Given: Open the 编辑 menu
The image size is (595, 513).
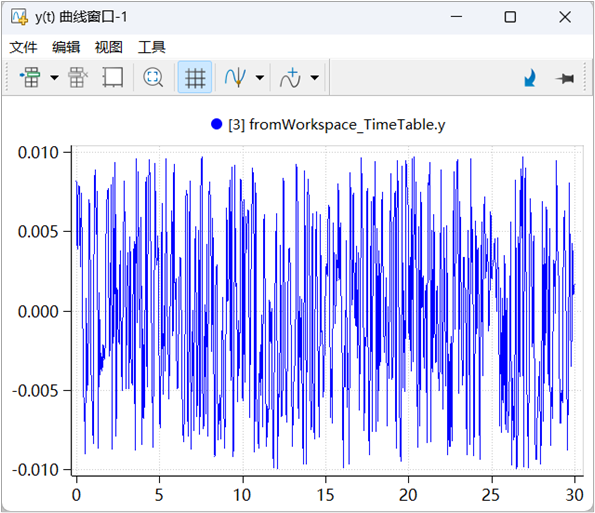Looking at the screenshot, I should coord(66,47).
